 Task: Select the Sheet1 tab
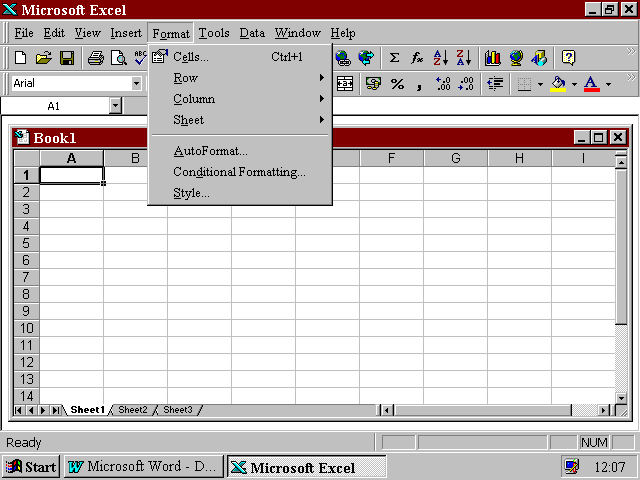click(x=87, y=410)
